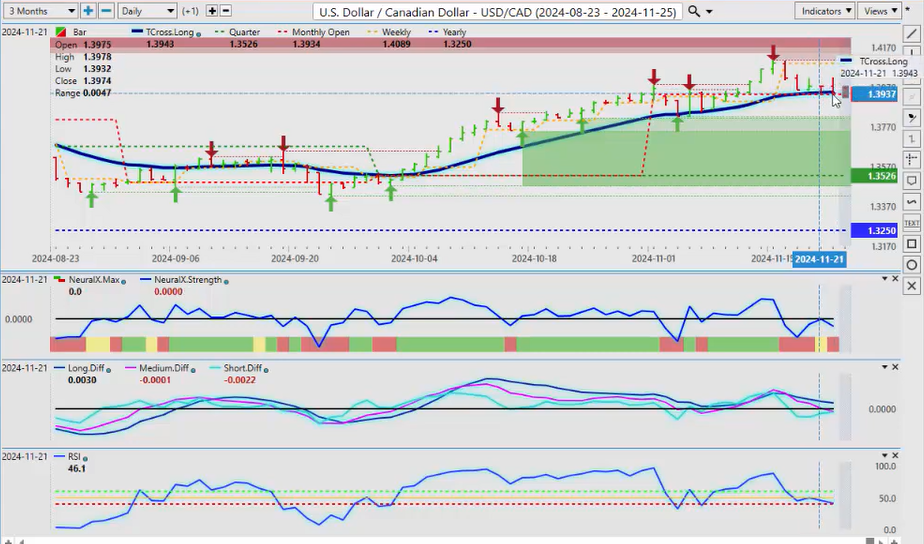Open the symbol search magnifier
The image size is (924, 544).
point(694,11)
